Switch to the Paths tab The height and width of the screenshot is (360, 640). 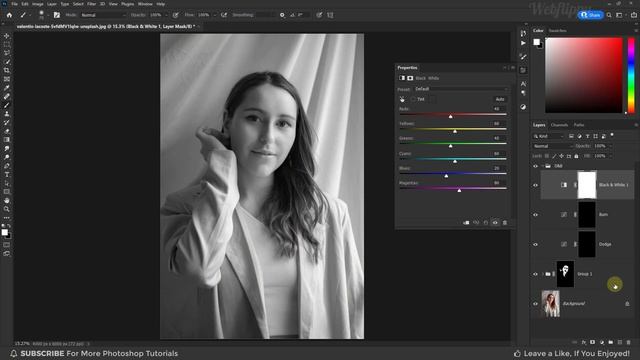[x=579, y=125]
